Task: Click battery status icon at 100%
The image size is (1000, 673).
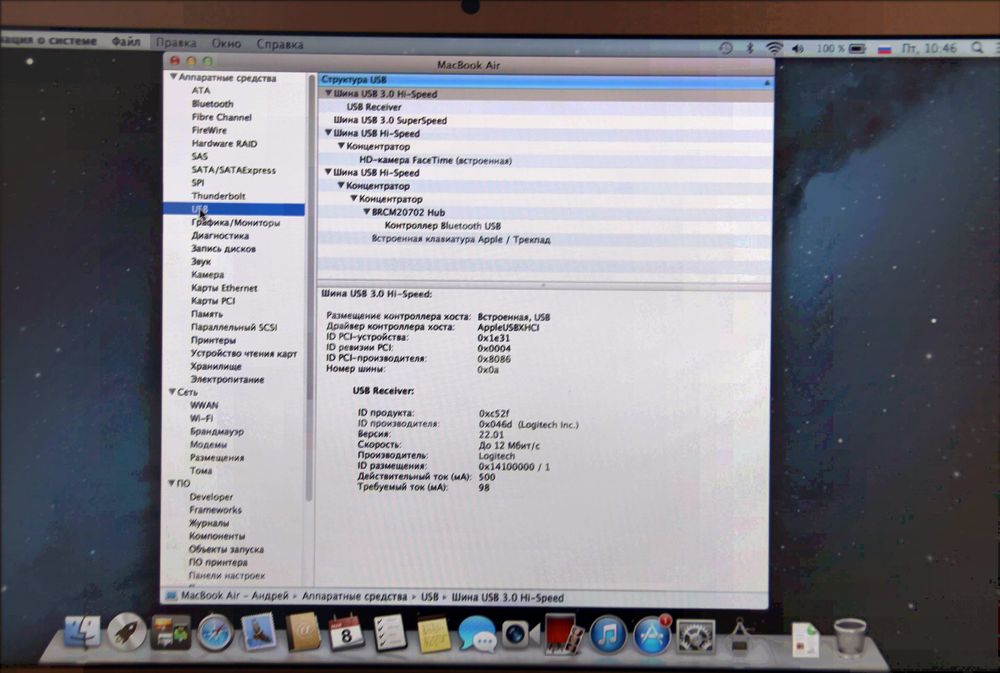Action: 857,48
